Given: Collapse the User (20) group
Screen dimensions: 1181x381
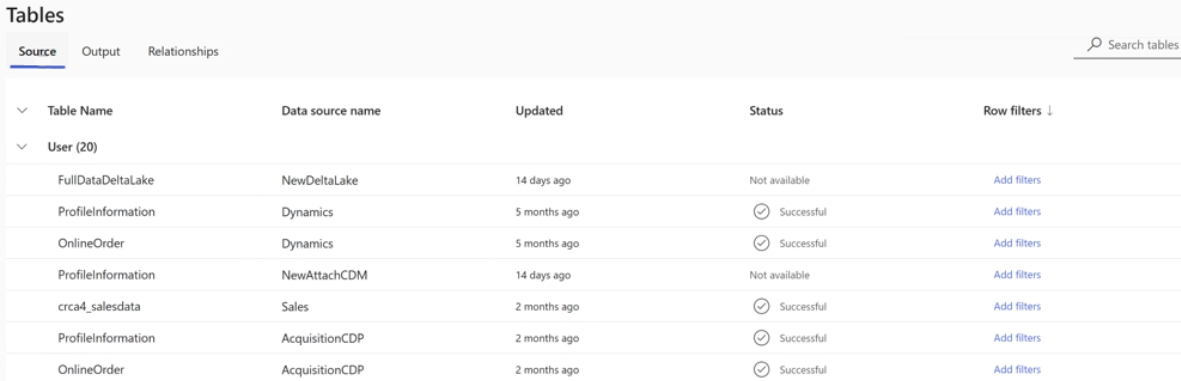Looking at the screenshot, I should [x=23, y=147].
